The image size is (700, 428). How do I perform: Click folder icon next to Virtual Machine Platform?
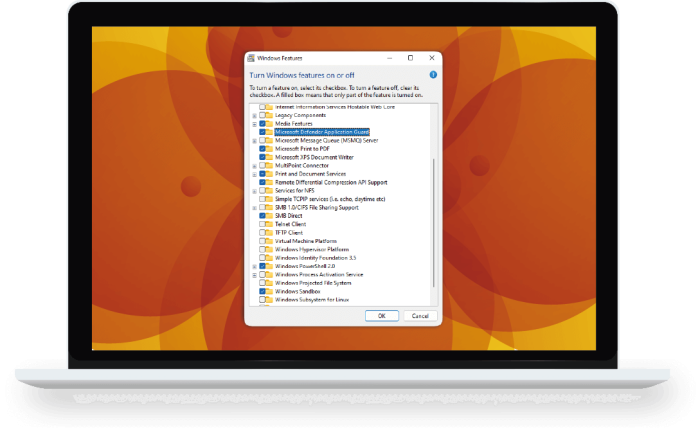coord(270,241)
